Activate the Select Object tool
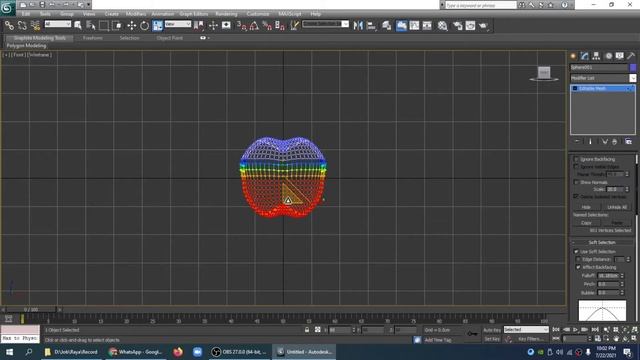The width and height of the screenshot is (640, 360). tap(78, 26)
